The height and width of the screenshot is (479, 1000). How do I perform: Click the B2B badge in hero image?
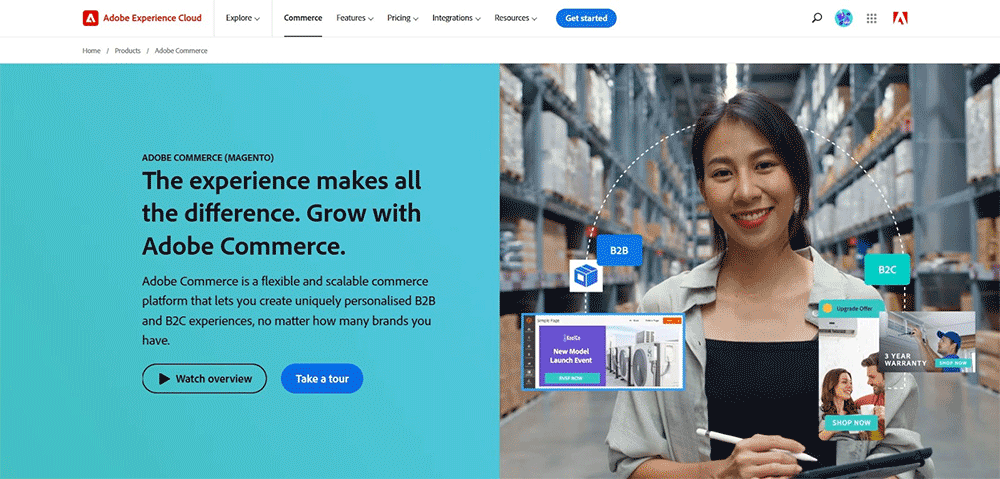click(x=619, y=250)
